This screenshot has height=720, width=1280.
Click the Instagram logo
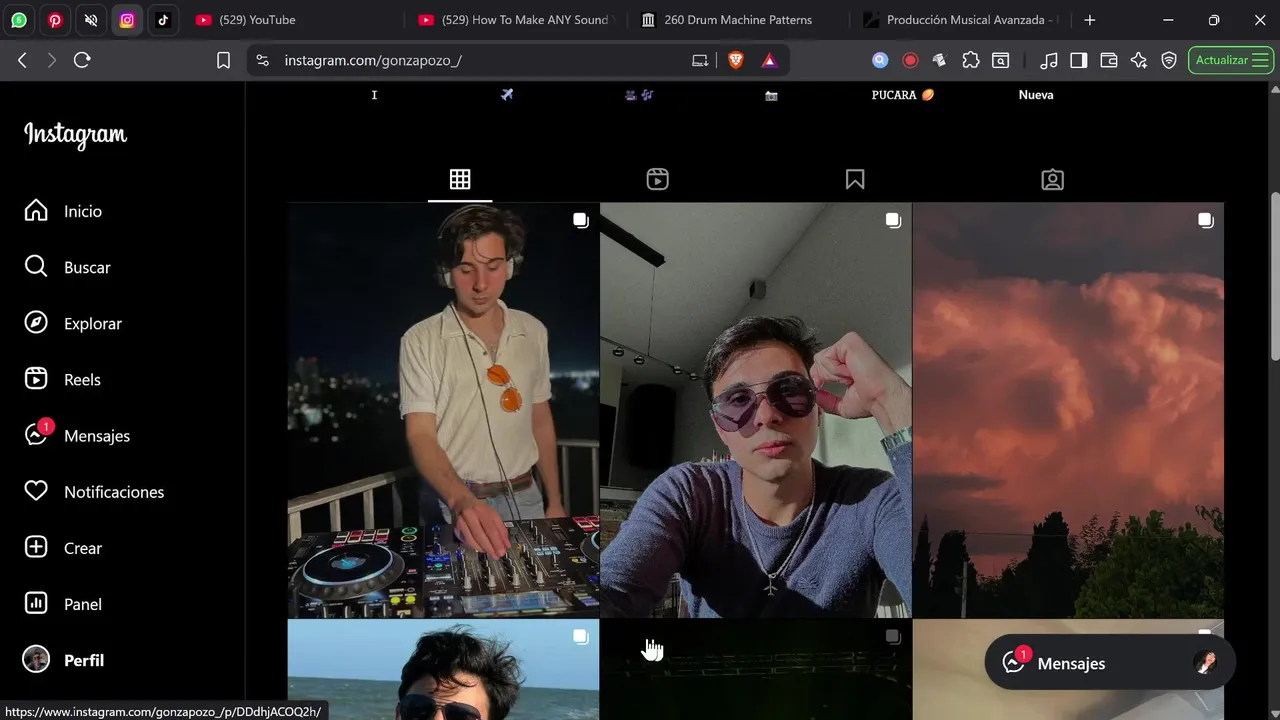[x=75, y=135]
